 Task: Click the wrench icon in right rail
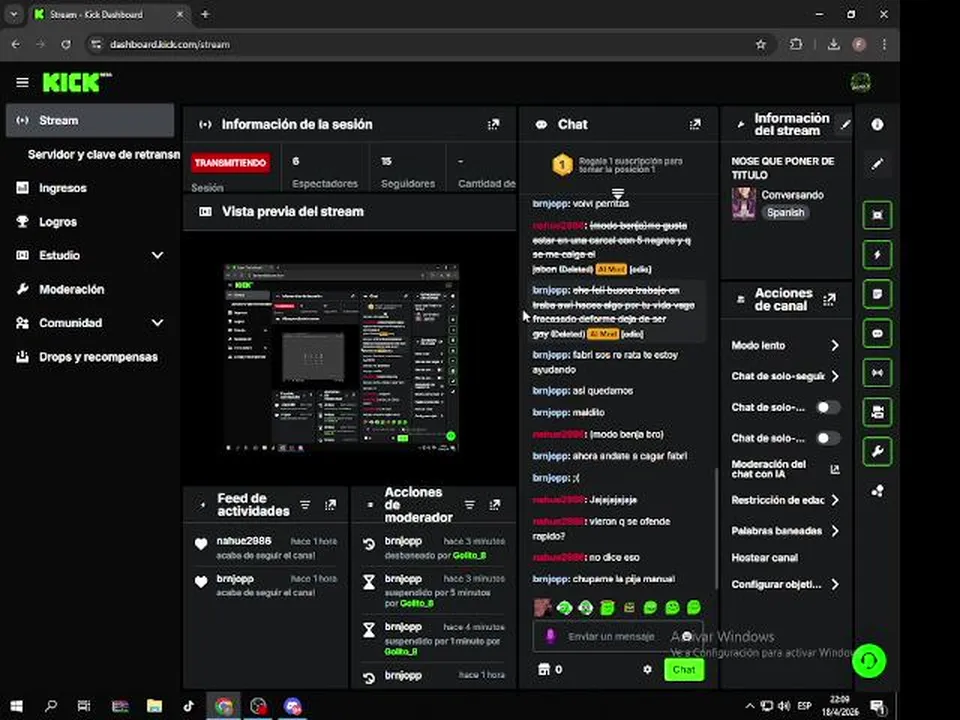pos(877,452)
